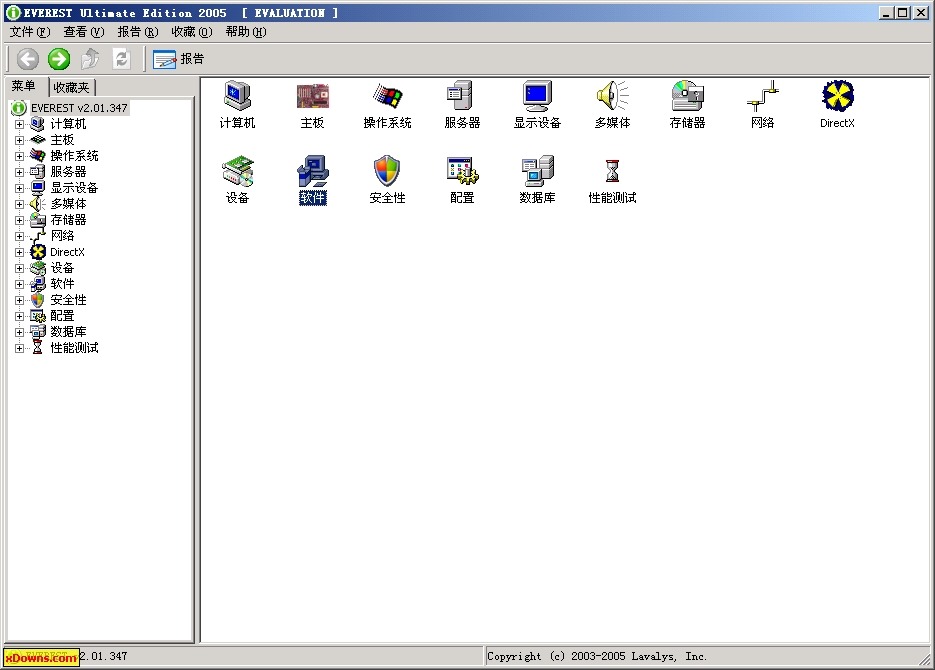Expand the 设备 tree node
Image resolution: width=935 pixels, height=670 pixels.
(x=19, y=269)
